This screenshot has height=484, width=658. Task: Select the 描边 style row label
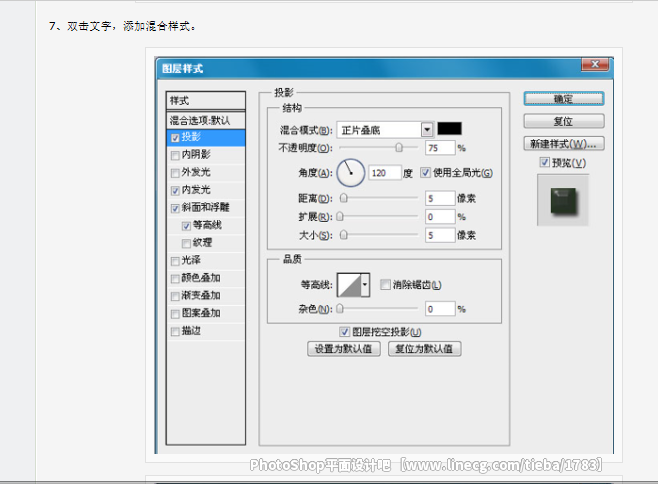[x=191, y=331]
